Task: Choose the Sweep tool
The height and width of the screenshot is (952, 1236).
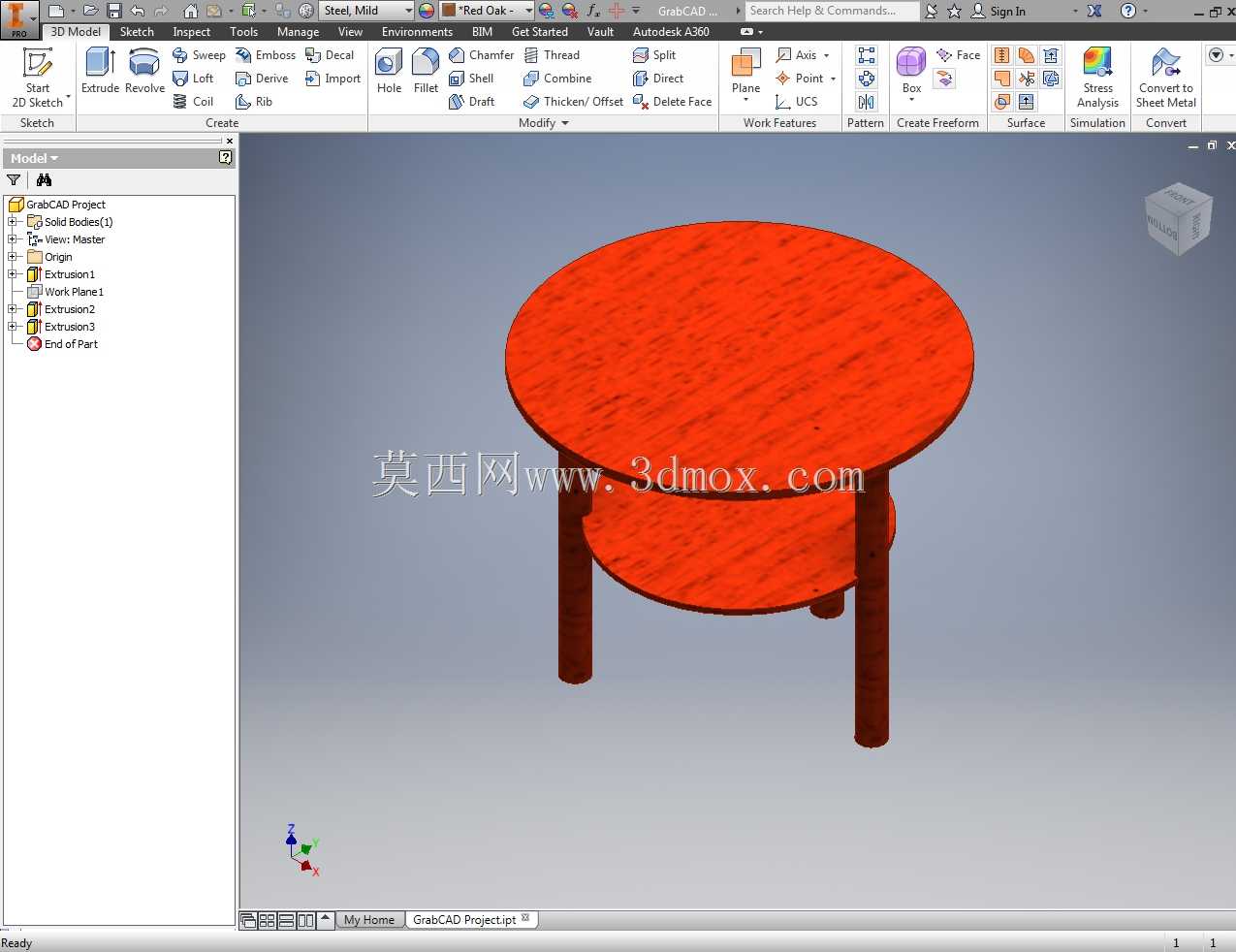Action: [200, 55]
